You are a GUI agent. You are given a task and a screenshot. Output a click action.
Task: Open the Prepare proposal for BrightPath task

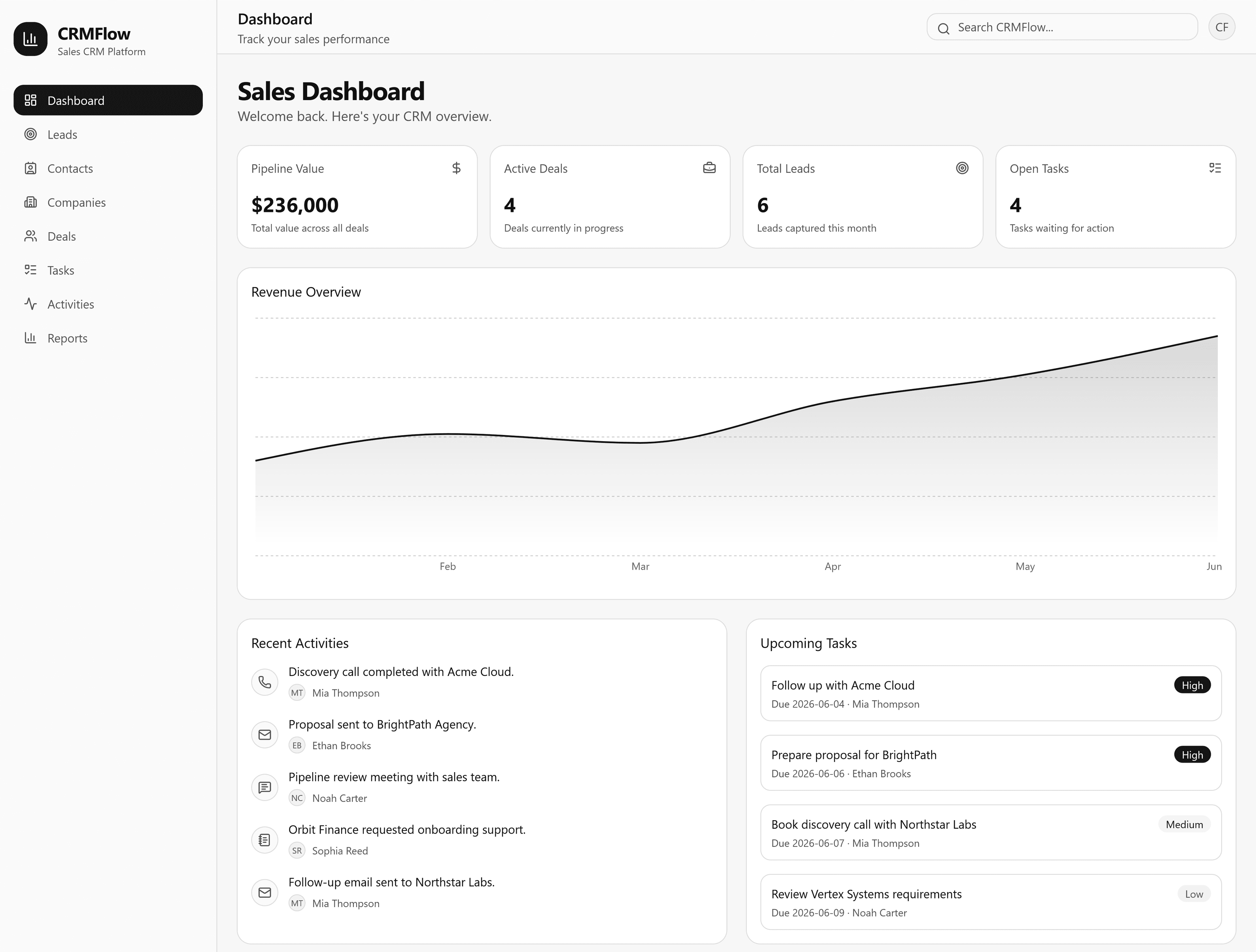point(991,763)
